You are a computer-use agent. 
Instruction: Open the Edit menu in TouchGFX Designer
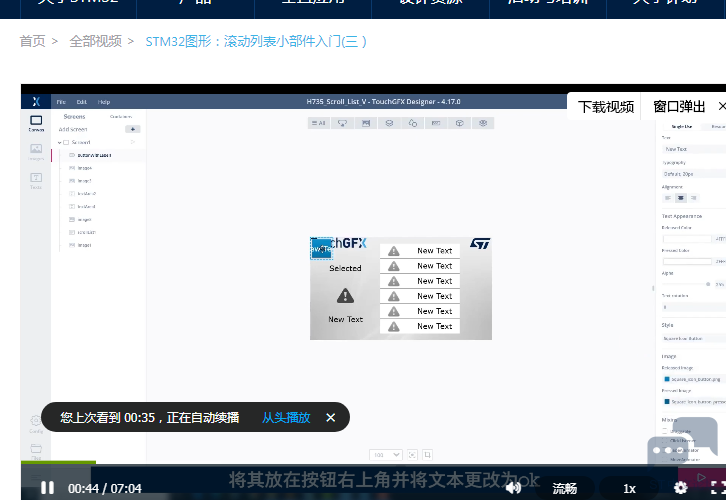point(82,102)
